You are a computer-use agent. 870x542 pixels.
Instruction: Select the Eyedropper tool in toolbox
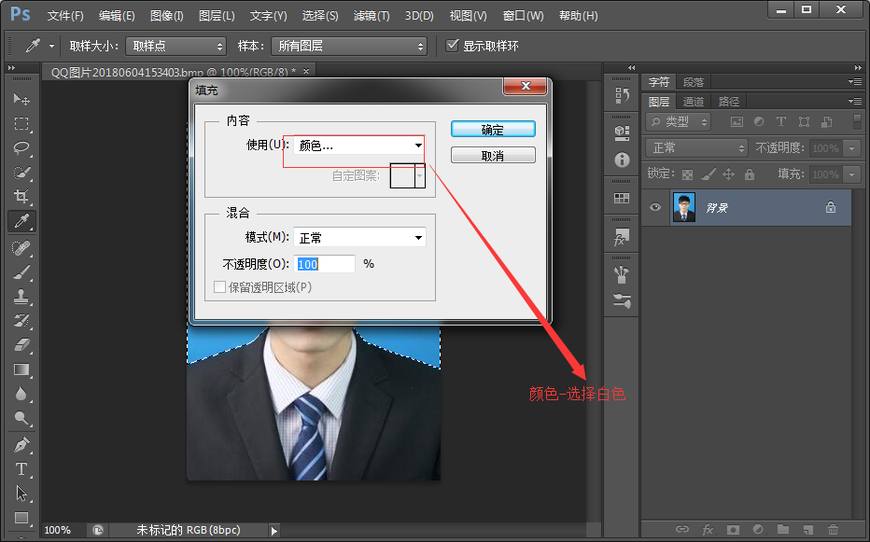point(22,221)
